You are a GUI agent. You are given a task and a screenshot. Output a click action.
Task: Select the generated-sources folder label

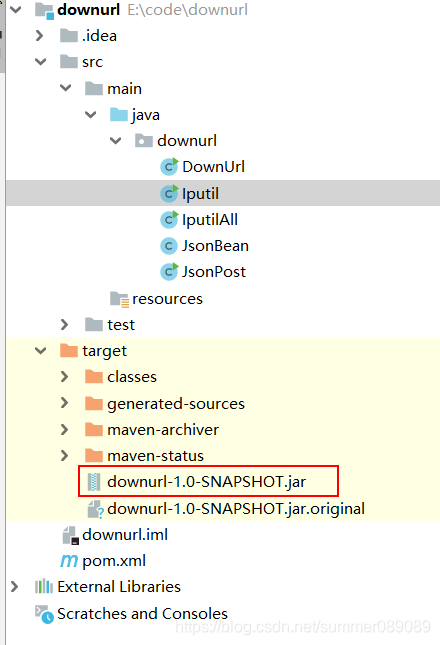tap(176, 404)
